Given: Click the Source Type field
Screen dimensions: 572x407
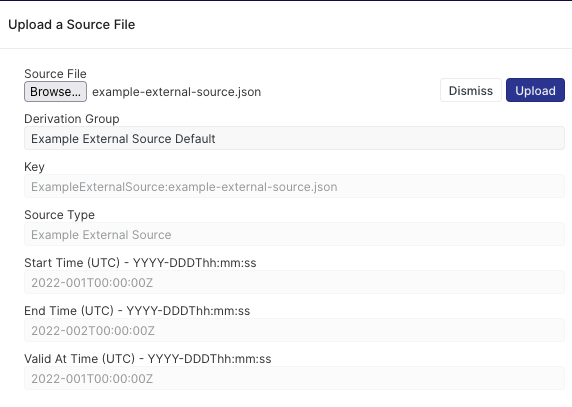Looking at the screenshot, I should pos(294,234).
